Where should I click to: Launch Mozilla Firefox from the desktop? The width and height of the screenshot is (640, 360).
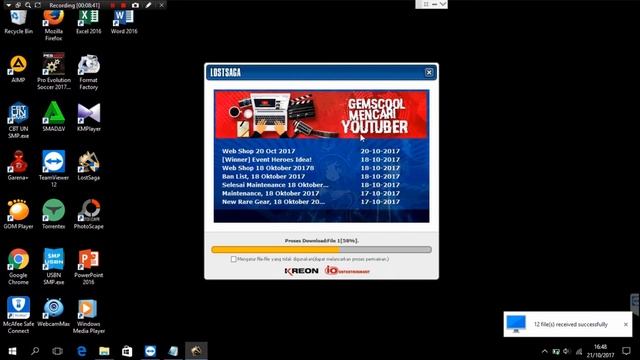click(x=53, y=25)
